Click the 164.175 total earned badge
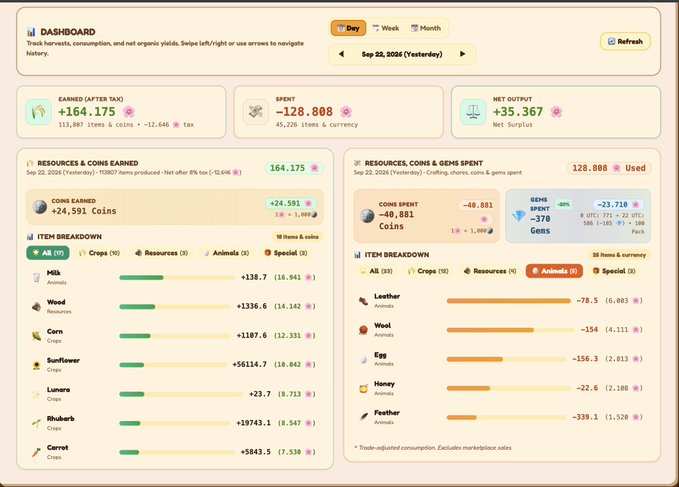This screenshot has width=679, height=487. (x=294, y=168)
